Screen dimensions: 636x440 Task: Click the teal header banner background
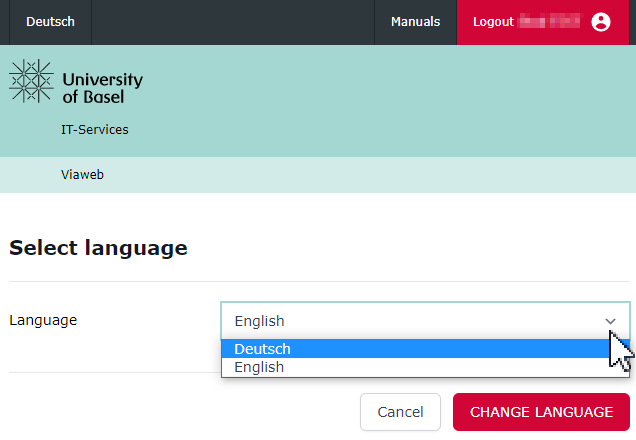tap(400, 100)
